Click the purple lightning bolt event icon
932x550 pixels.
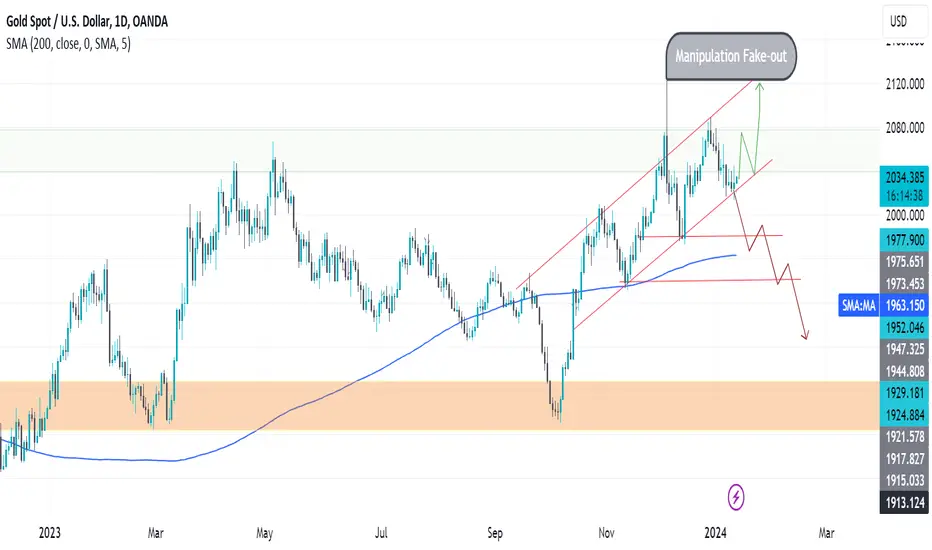pos(736,496)
